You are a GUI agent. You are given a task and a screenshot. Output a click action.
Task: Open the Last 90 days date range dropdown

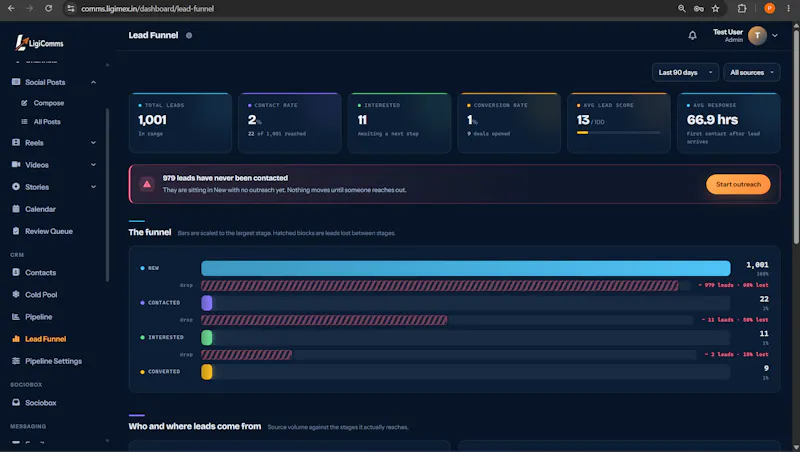pos(685,72)
